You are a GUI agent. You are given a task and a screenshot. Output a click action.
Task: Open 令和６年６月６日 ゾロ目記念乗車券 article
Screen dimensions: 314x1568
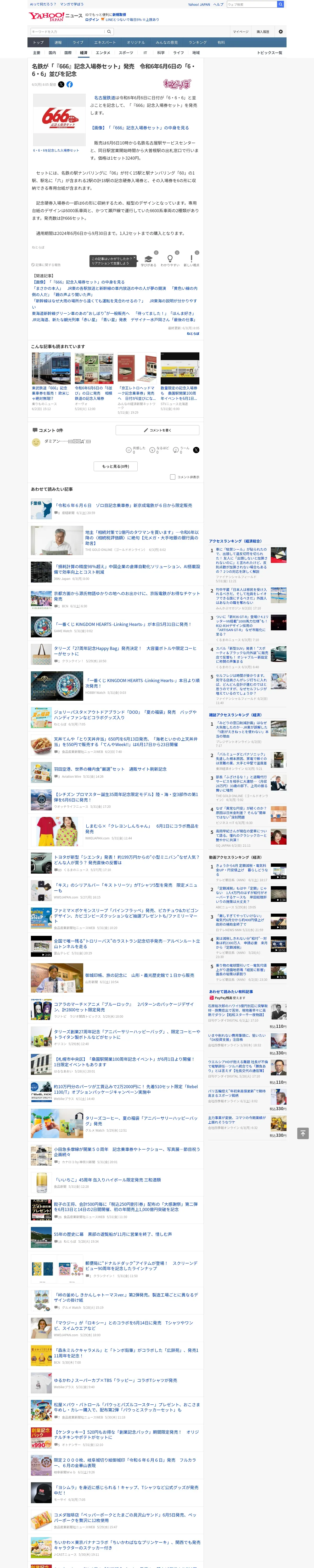click(123, 505)
